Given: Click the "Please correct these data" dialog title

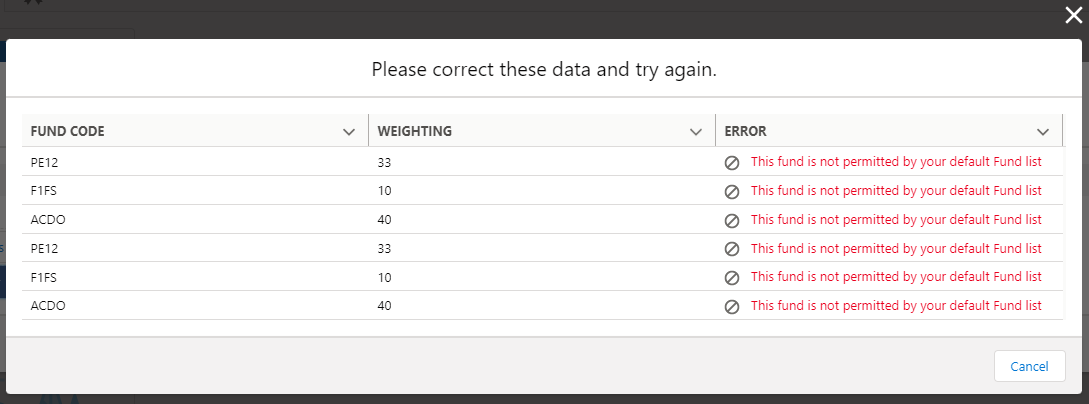Looking at the screenshot, I should 544,70.
